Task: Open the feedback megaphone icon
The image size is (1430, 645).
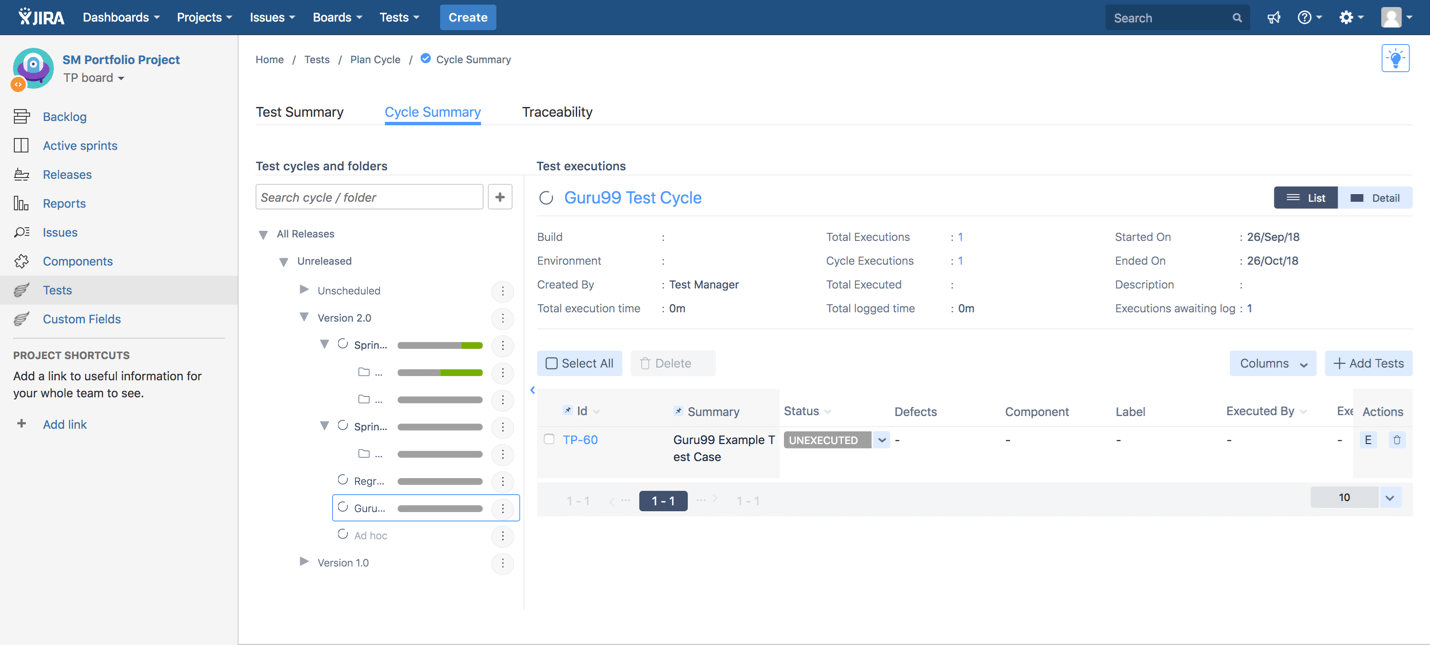Action: (x=1273, y=18)
